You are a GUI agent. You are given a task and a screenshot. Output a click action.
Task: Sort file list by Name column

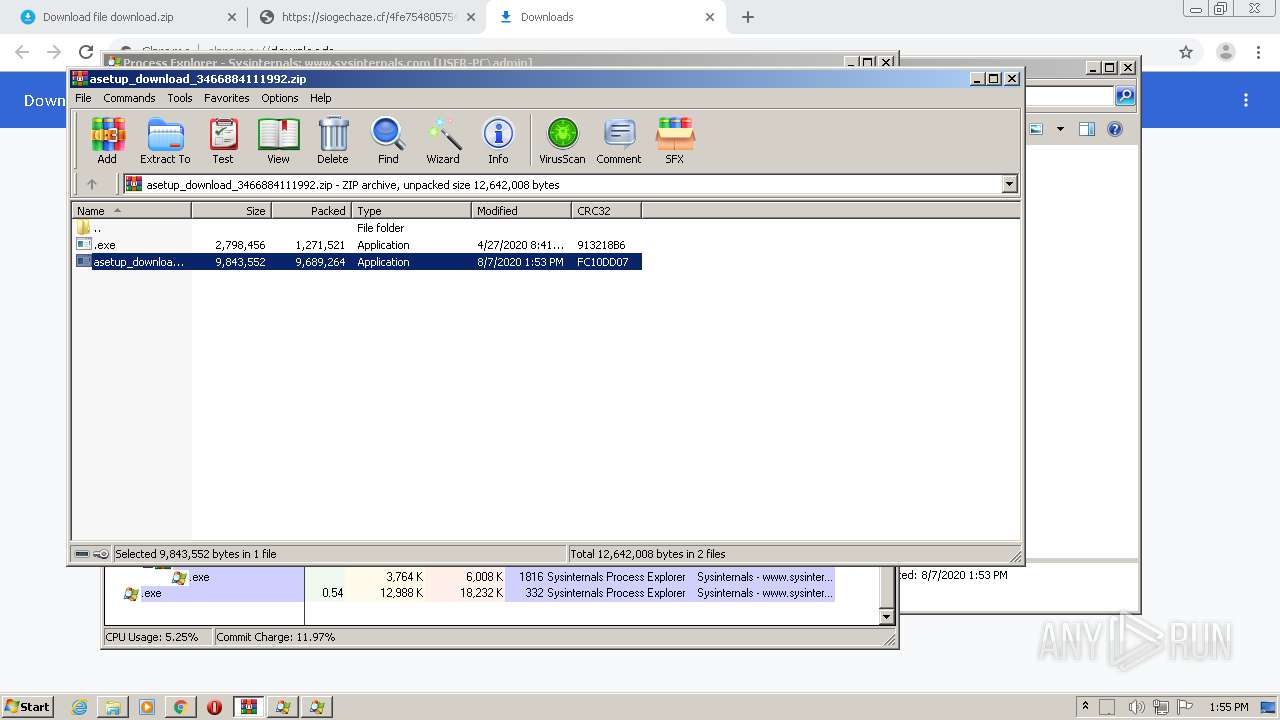131,210
